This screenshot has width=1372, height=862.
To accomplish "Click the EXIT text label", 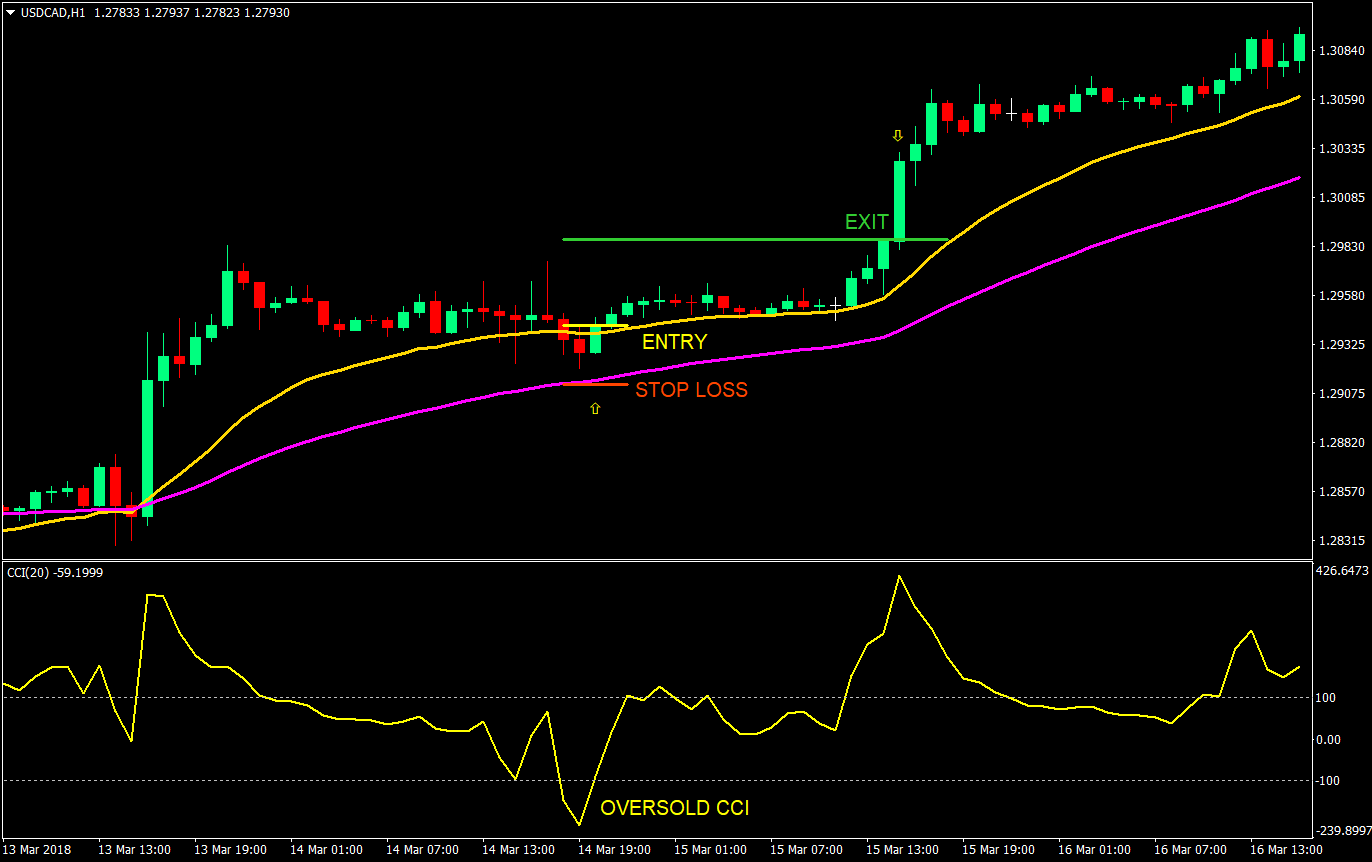I will click(867, 222).
